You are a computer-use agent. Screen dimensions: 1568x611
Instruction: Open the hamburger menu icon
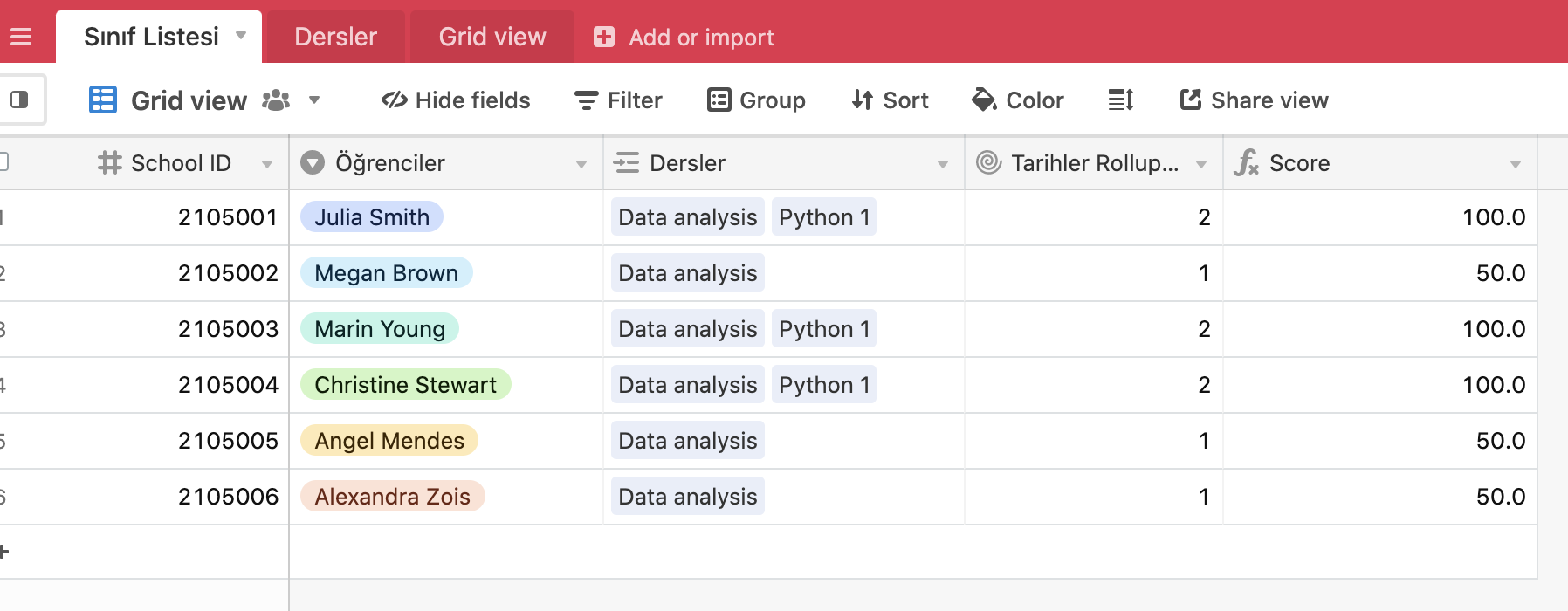click(x=21, y=37)
